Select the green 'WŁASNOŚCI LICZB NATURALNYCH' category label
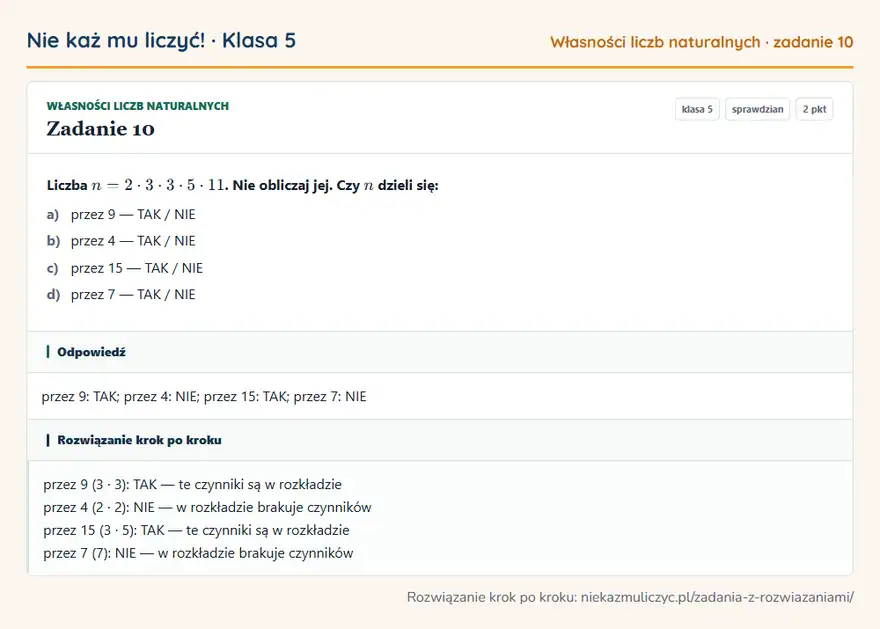 [138, 106]
